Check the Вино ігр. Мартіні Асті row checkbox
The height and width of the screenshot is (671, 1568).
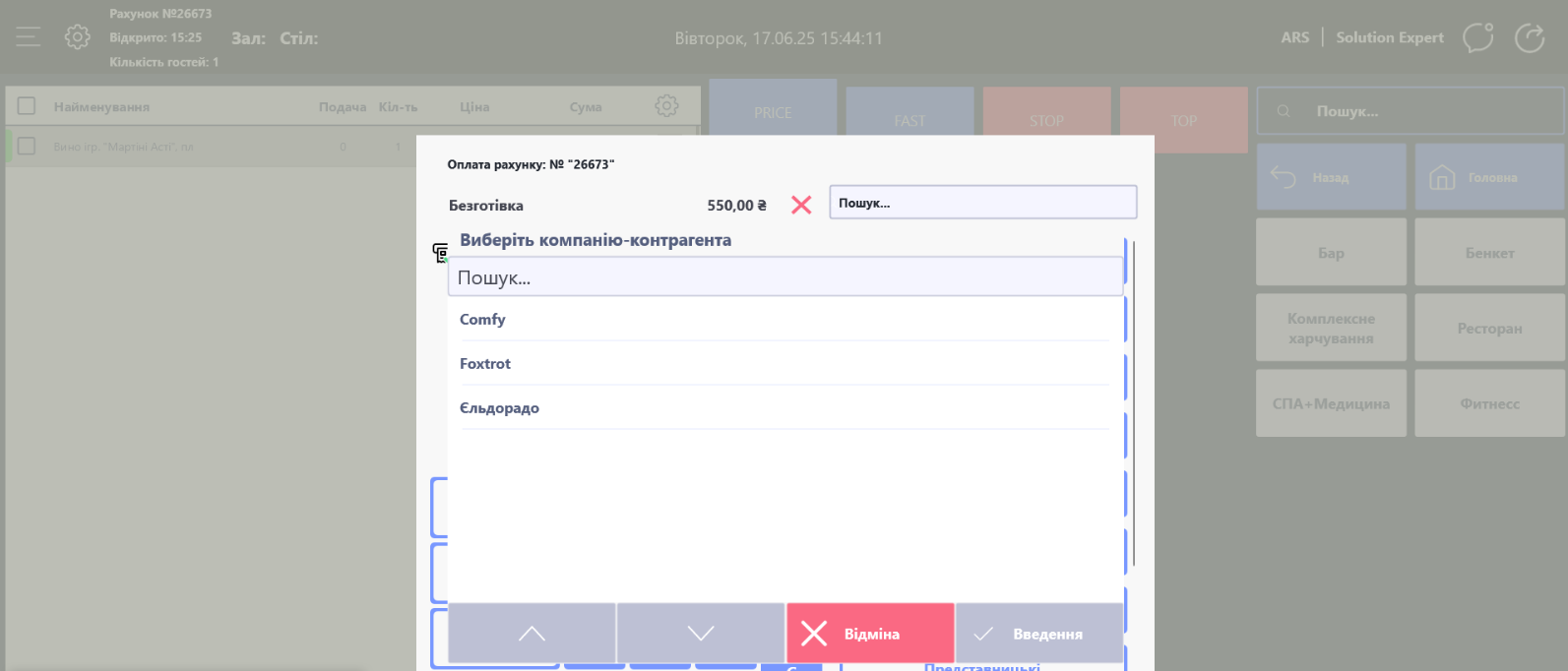27,147
